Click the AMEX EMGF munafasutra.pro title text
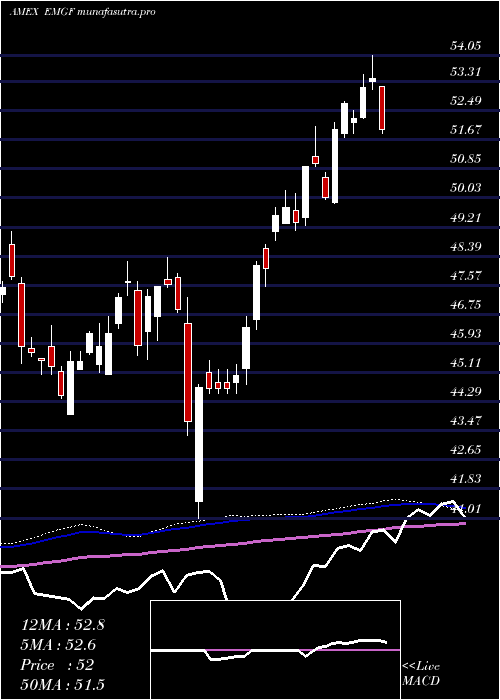 pyautogui.click(x=83, y=12)
